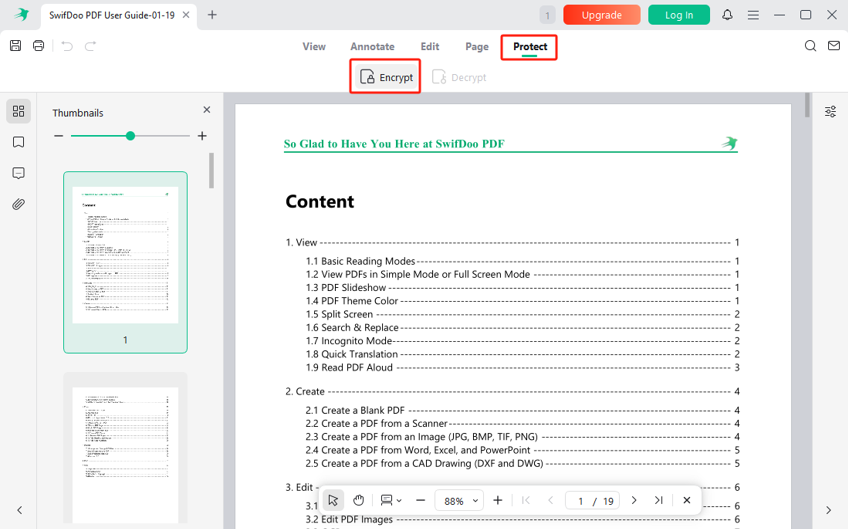Go to next page
The width and height of the screenshot is (848, 529).
click(634, 500)
